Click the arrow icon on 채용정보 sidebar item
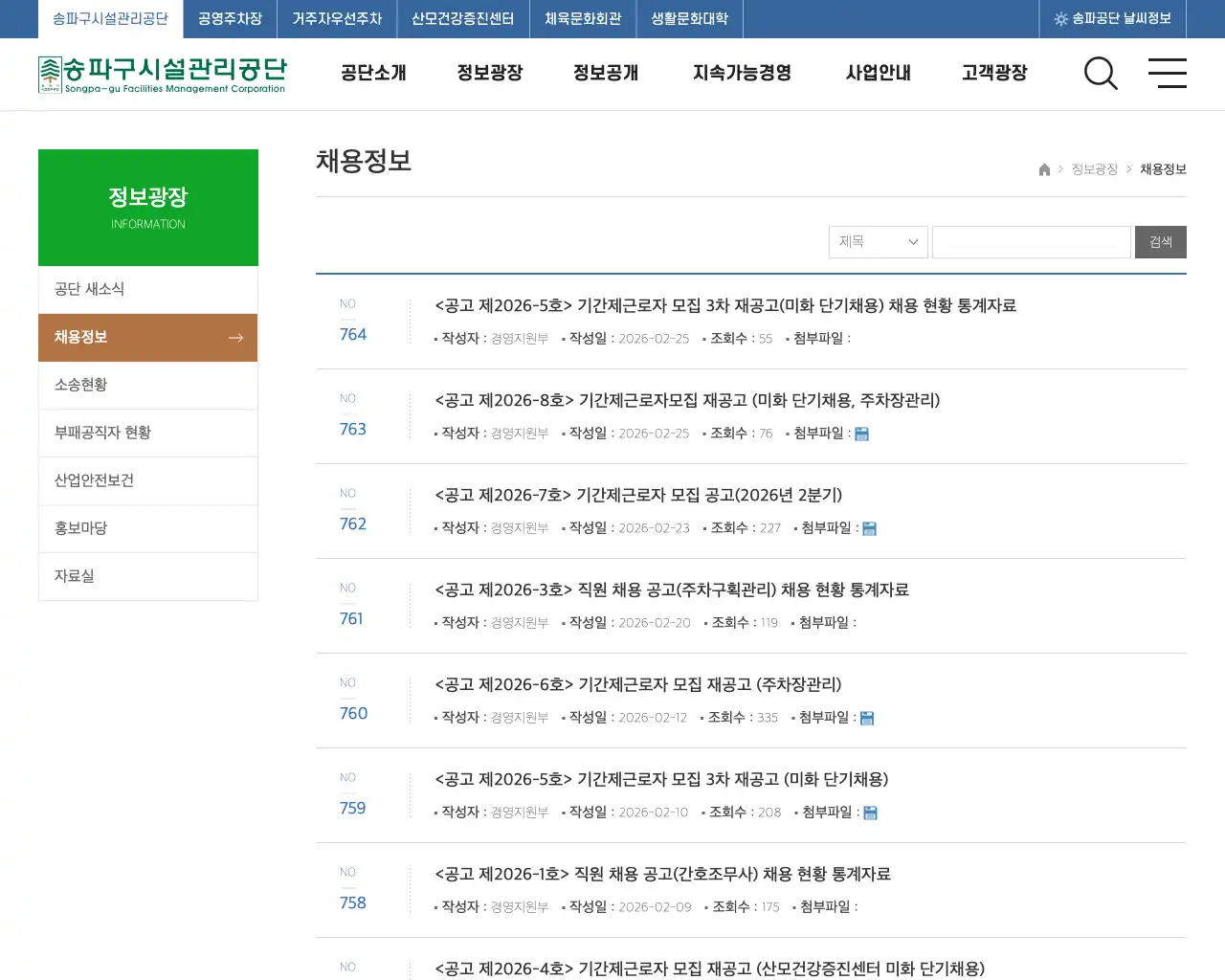The image size is (1225, 980). pyautogui.click(x=235, y=337)
